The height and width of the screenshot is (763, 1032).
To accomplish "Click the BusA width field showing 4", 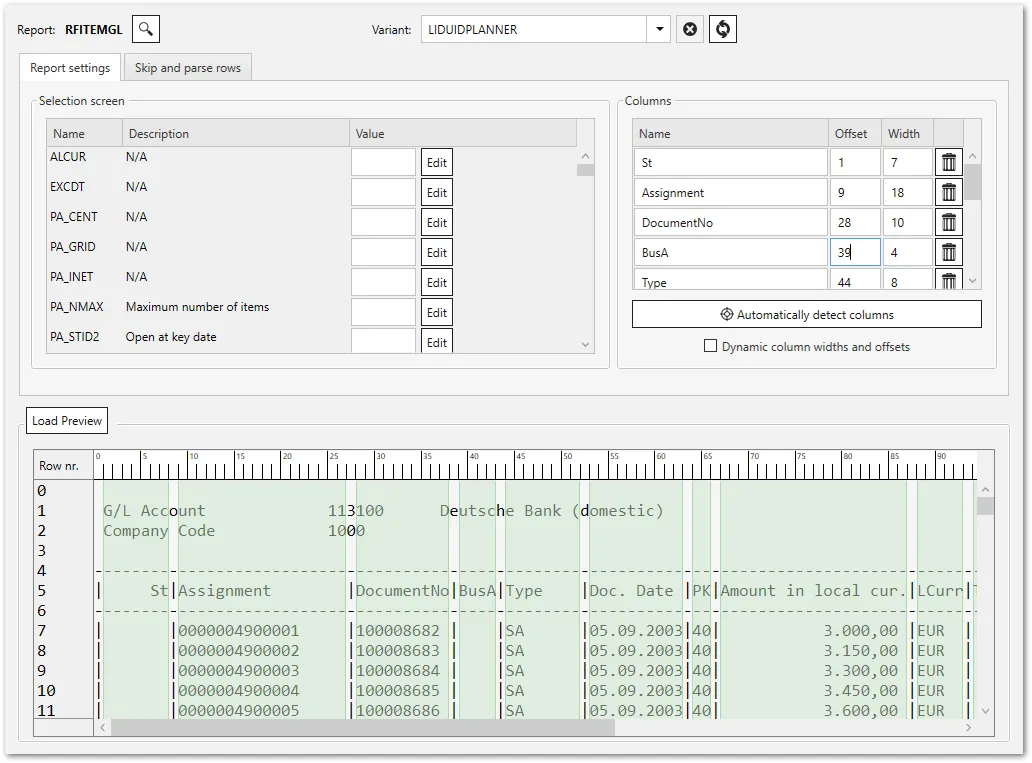I will [x=908, y=252].
